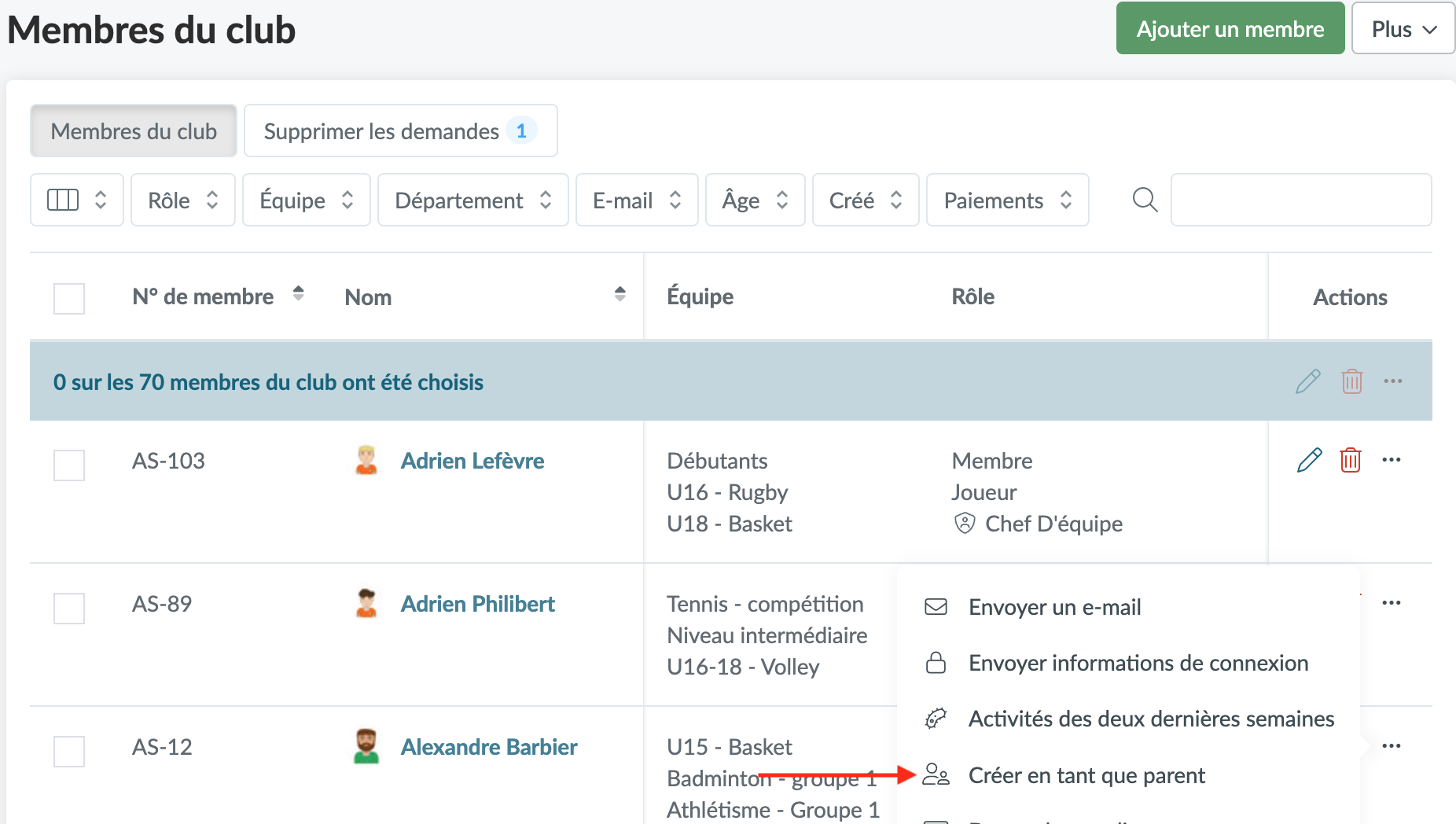Click the Joueur role text
This screenshot has width=1456, height=824.
pos(984,492)
